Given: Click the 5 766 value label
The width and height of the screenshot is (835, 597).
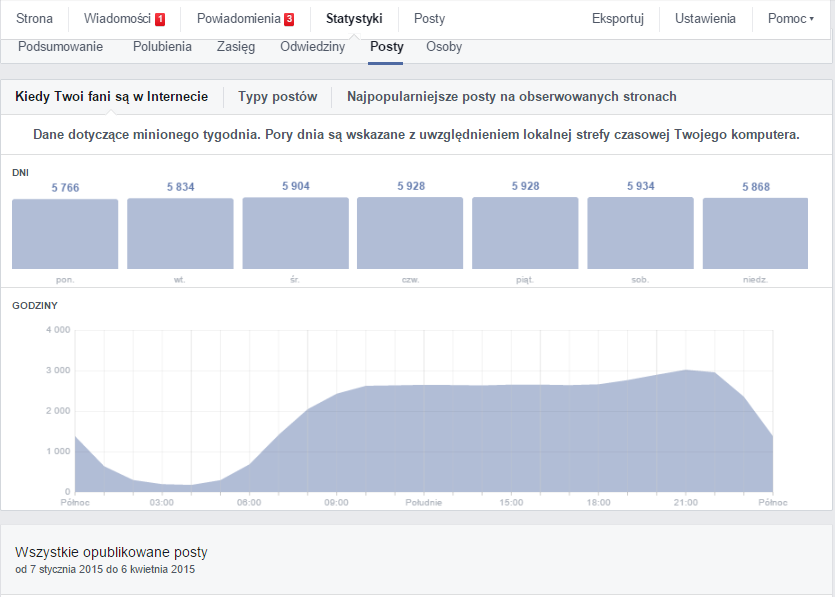Looking at the screenshot, I should click(65, 187).
